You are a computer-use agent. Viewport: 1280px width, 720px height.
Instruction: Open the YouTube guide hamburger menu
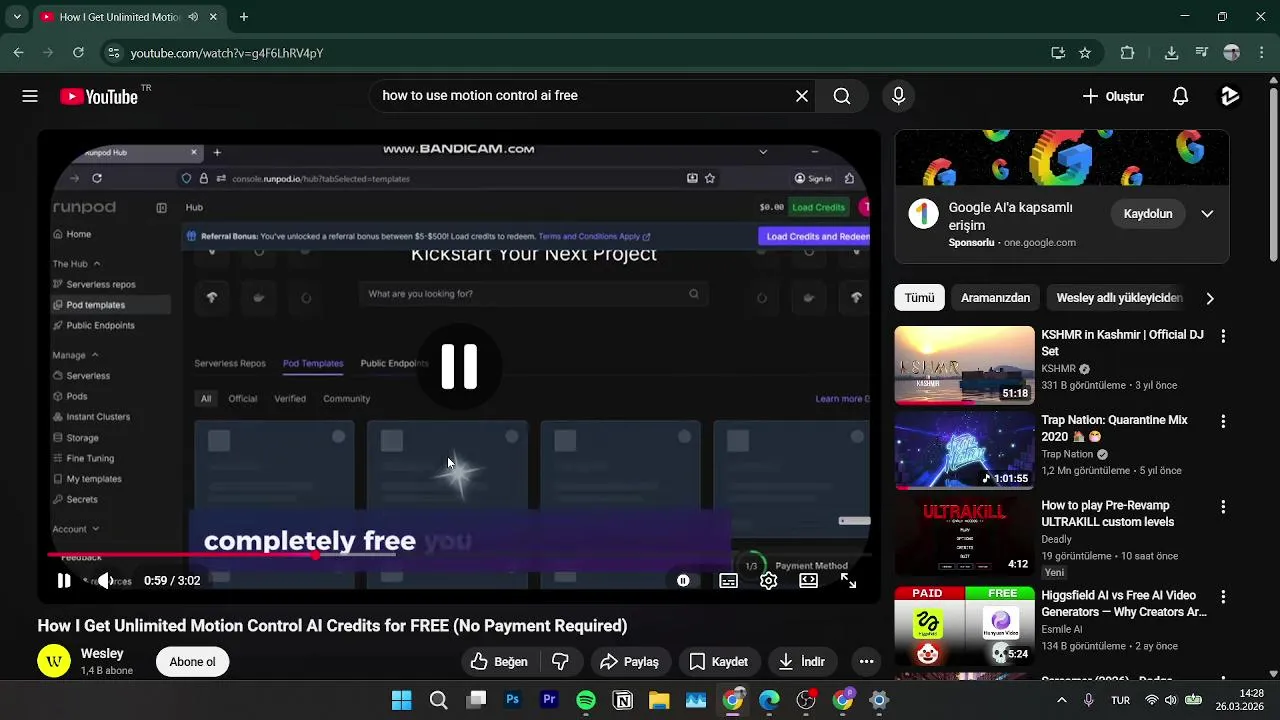tap(30, 96)
